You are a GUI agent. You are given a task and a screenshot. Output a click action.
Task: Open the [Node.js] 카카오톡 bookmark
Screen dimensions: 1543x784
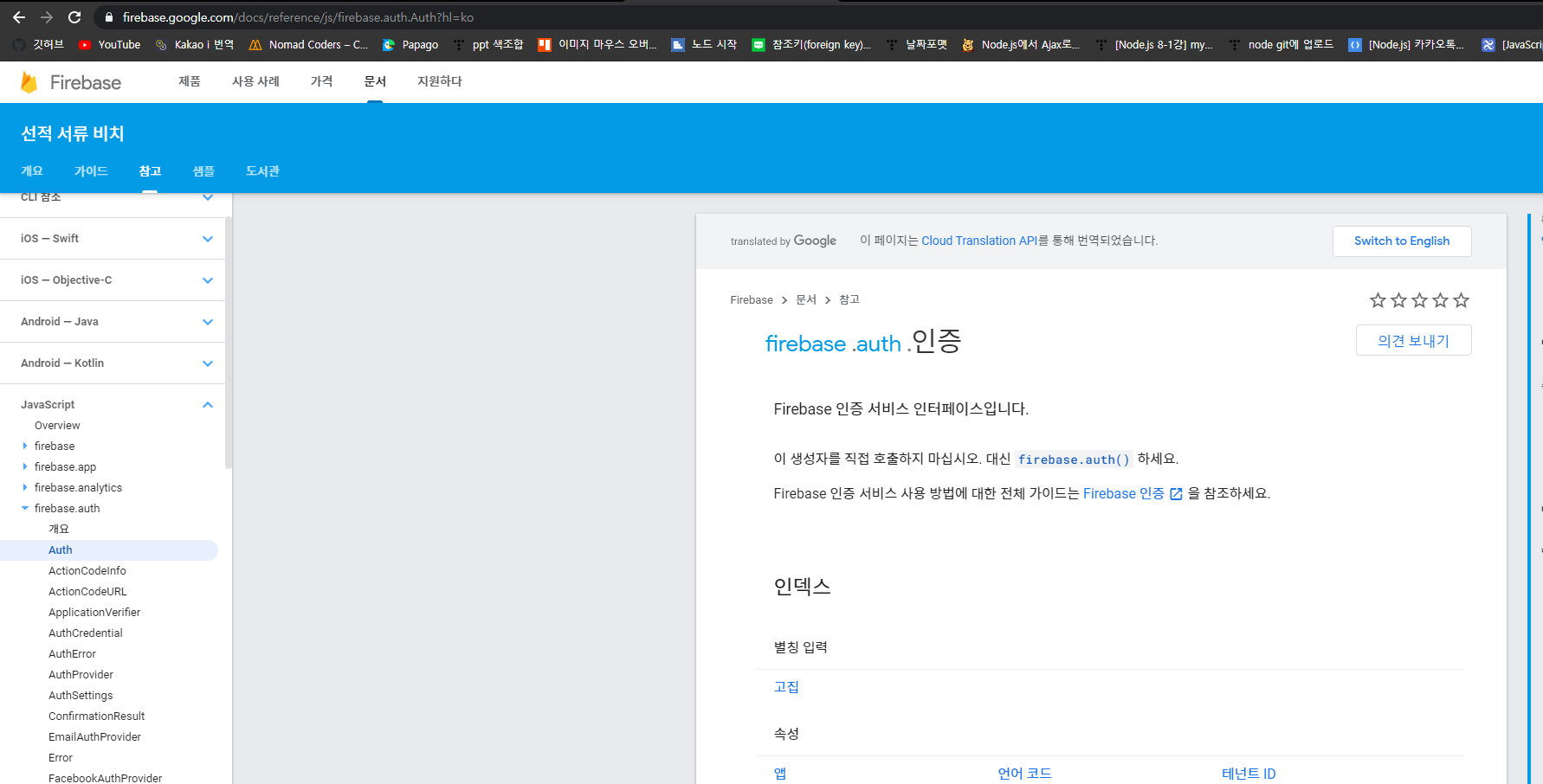[x=1406, y=45]
